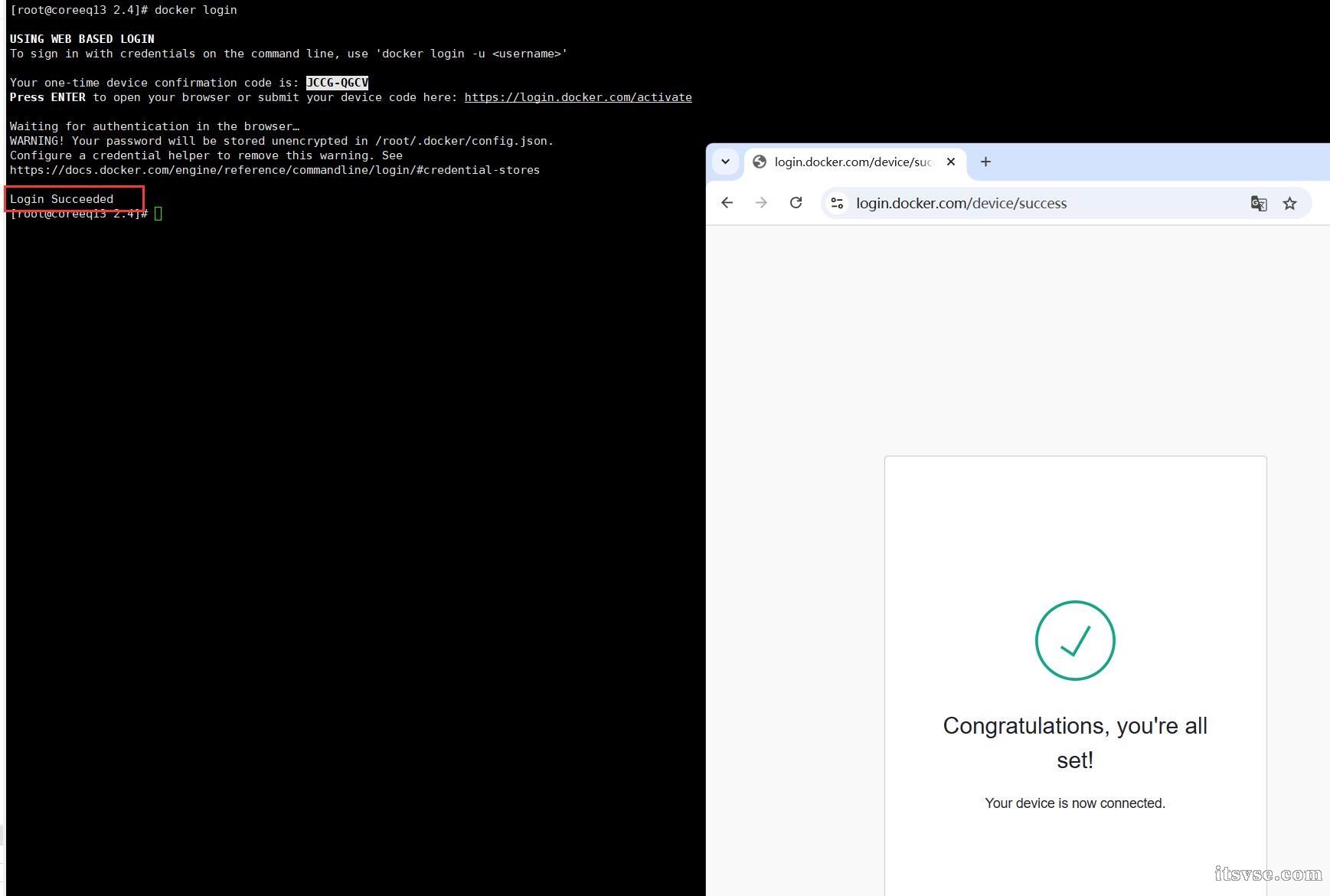Close the login.docker.com tab
Image resolution: width=1330 pixels, height=896 pixels.
951,162
